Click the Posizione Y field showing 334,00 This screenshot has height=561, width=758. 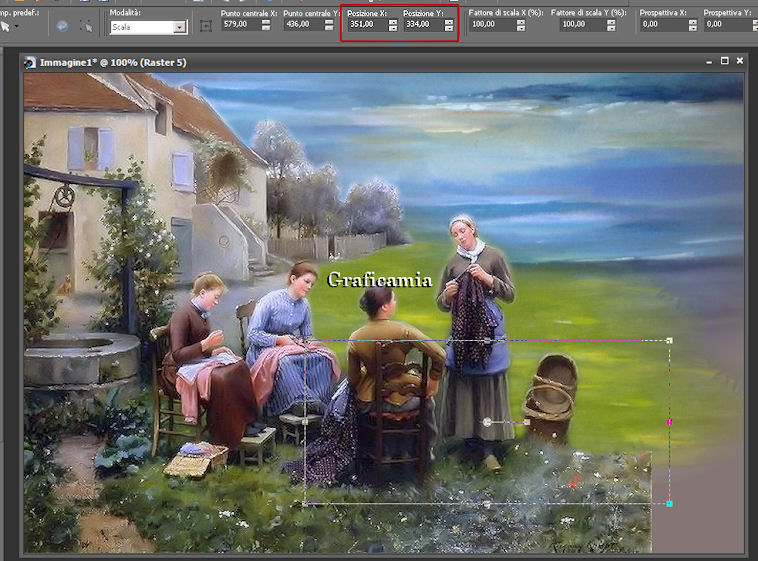click(x=423, y=24)
